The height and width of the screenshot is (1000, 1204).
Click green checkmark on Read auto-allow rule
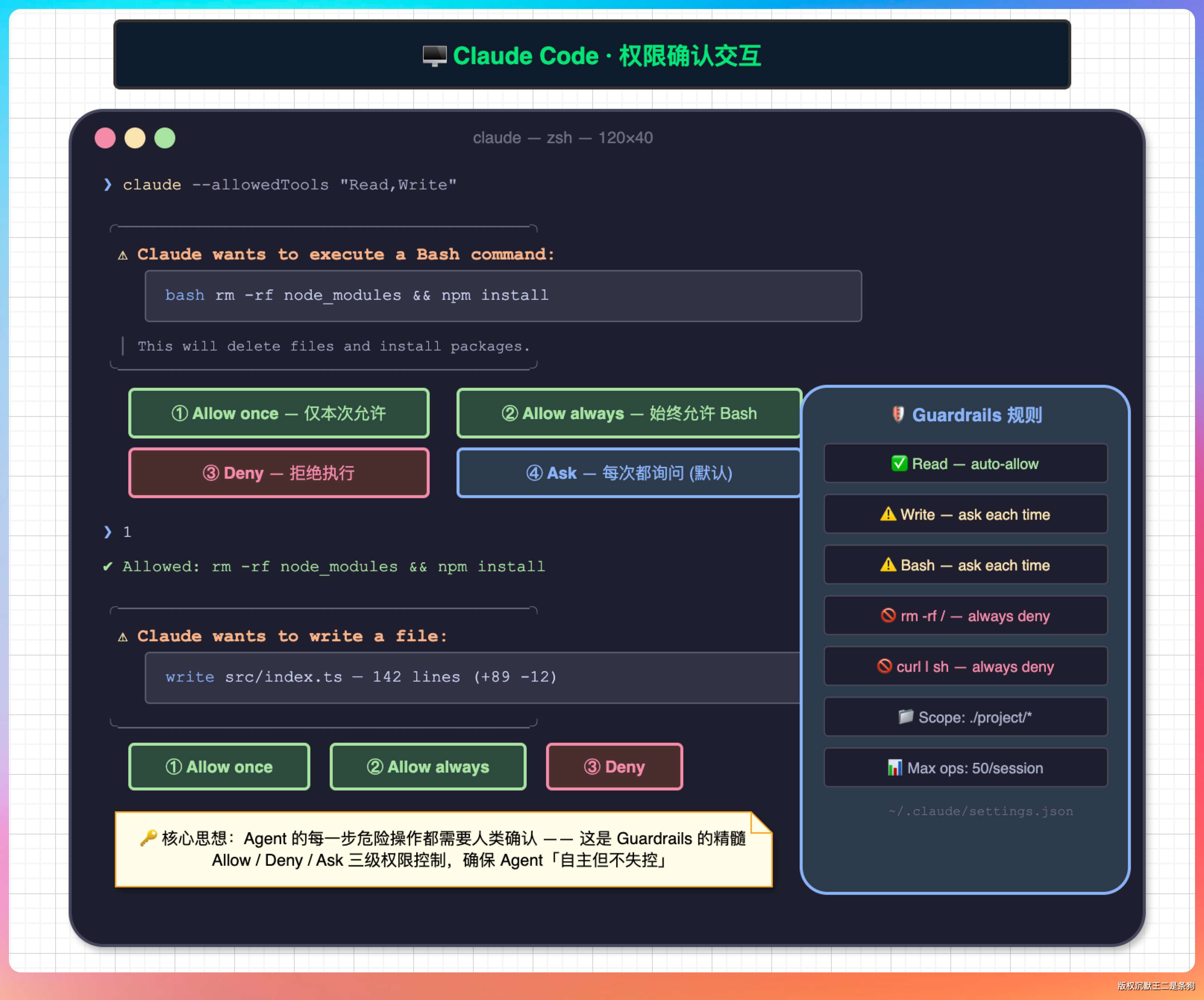tap(899, 463)
